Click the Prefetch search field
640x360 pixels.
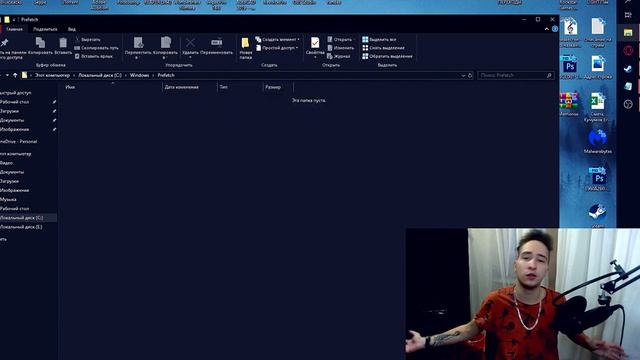[x=516, y=76]
